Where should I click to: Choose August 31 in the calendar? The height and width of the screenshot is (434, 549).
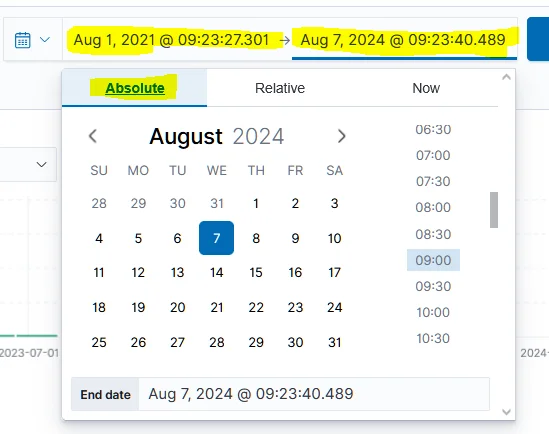(334, 342)
